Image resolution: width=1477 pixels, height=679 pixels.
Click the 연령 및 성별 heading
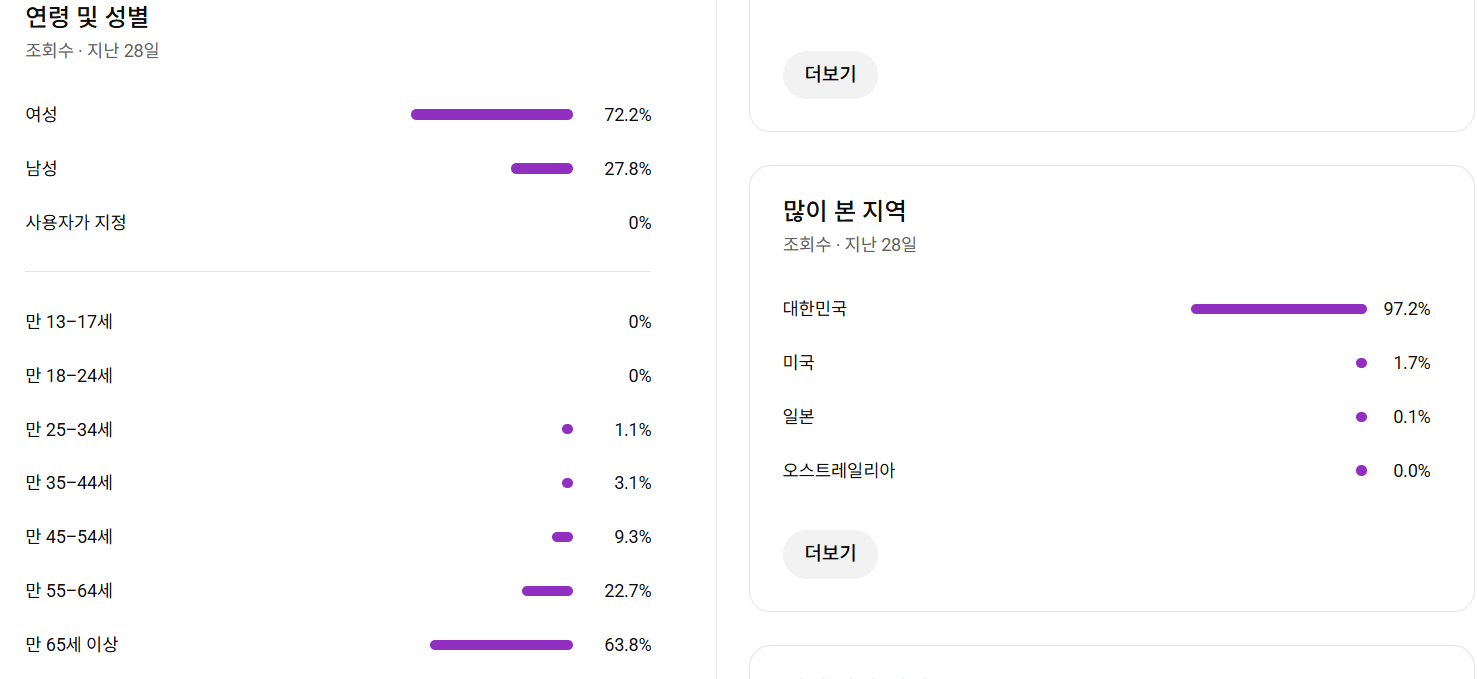click(87, 17)
